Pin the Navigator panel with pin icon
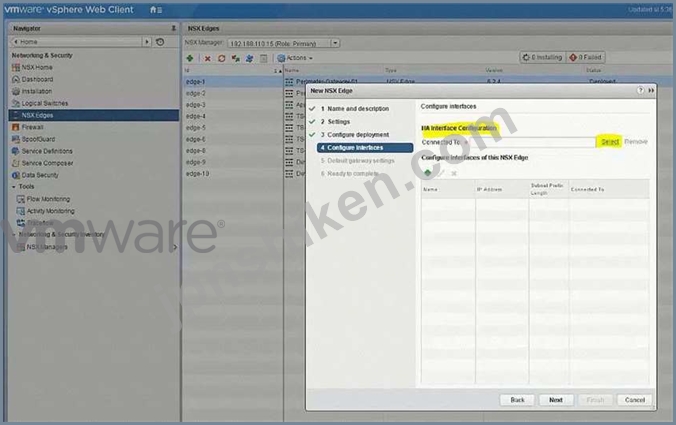The height and width of the screenshot is (425, 676). pyautogui.click(x=173, y=28)
